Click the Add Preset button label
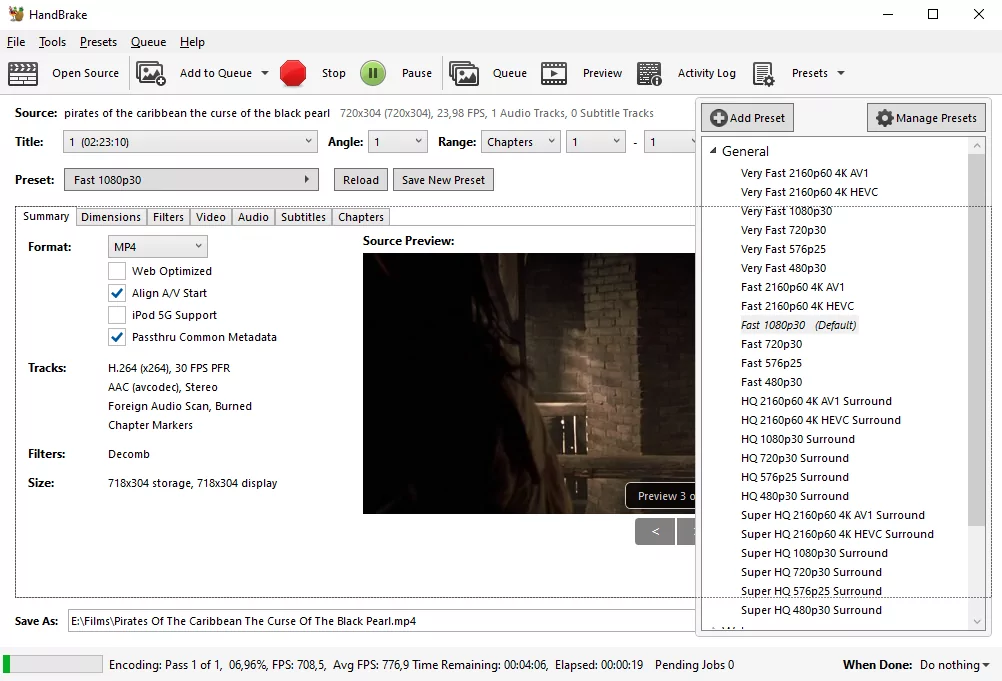 click(757, 118)
